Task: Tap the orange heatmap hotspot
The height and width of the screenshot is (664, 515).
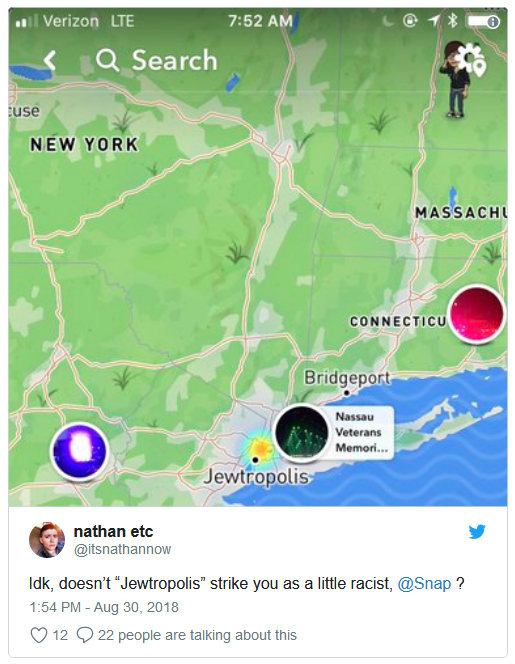Action: coord(261,448)
